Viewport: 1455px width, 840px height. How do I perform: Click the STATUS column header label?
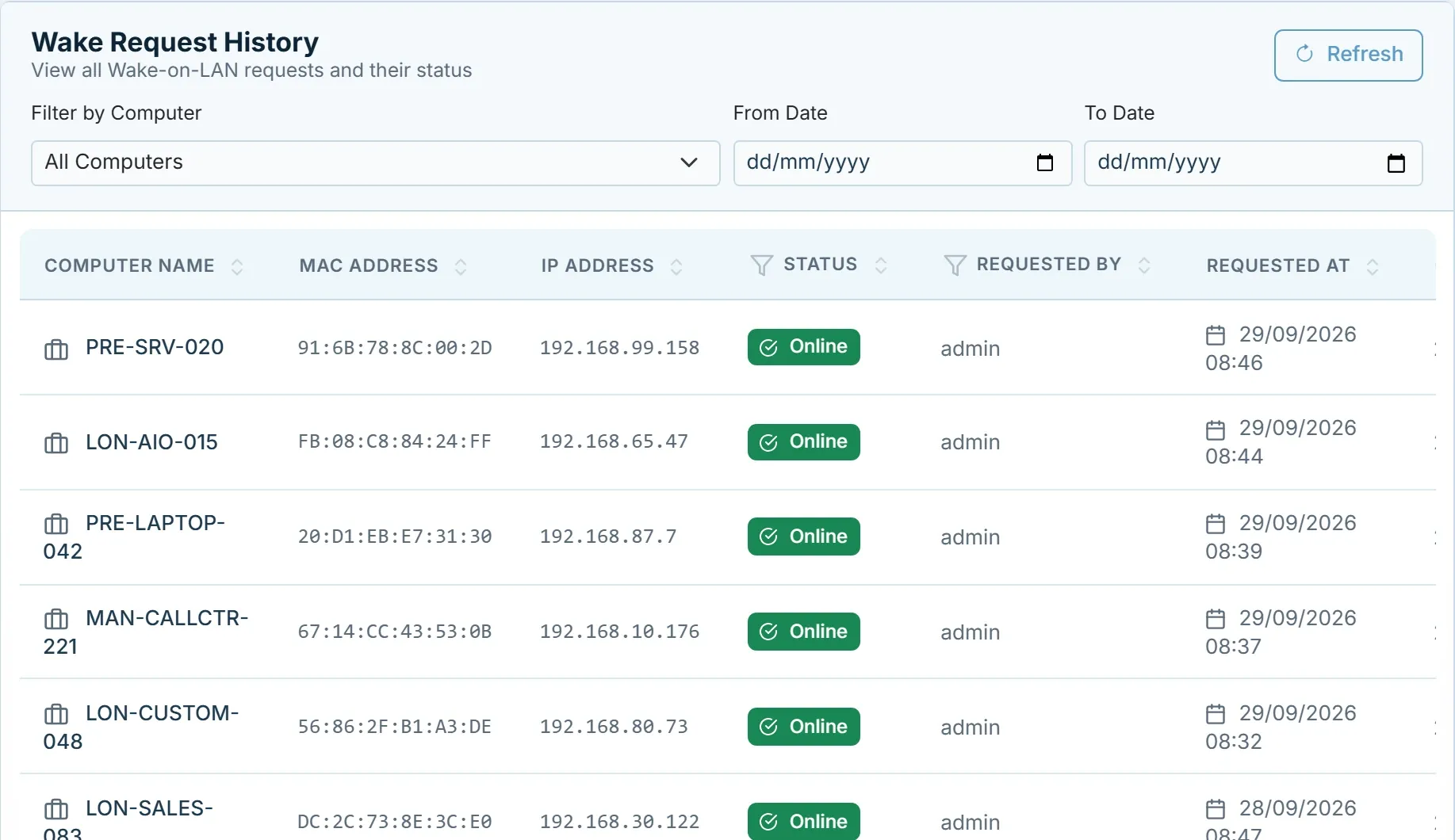click(821, 264)
